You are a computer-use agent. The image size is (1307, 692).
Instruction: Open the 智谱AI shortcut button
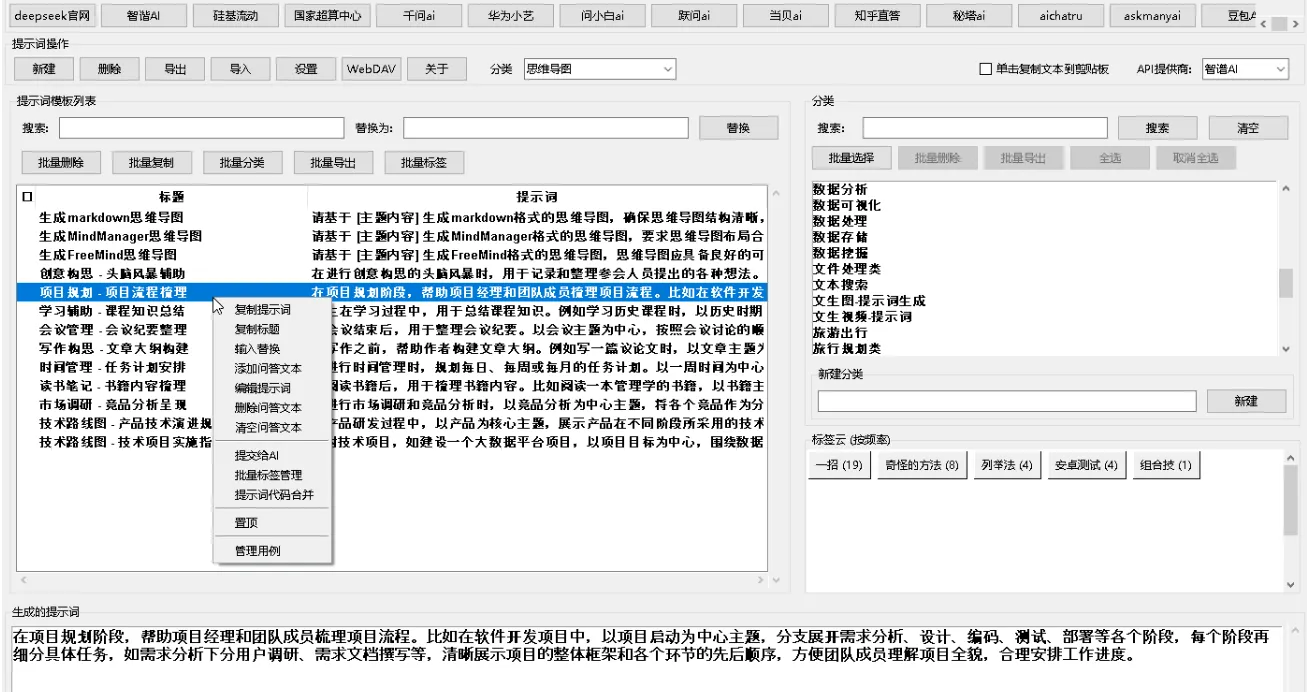(143, 16)
